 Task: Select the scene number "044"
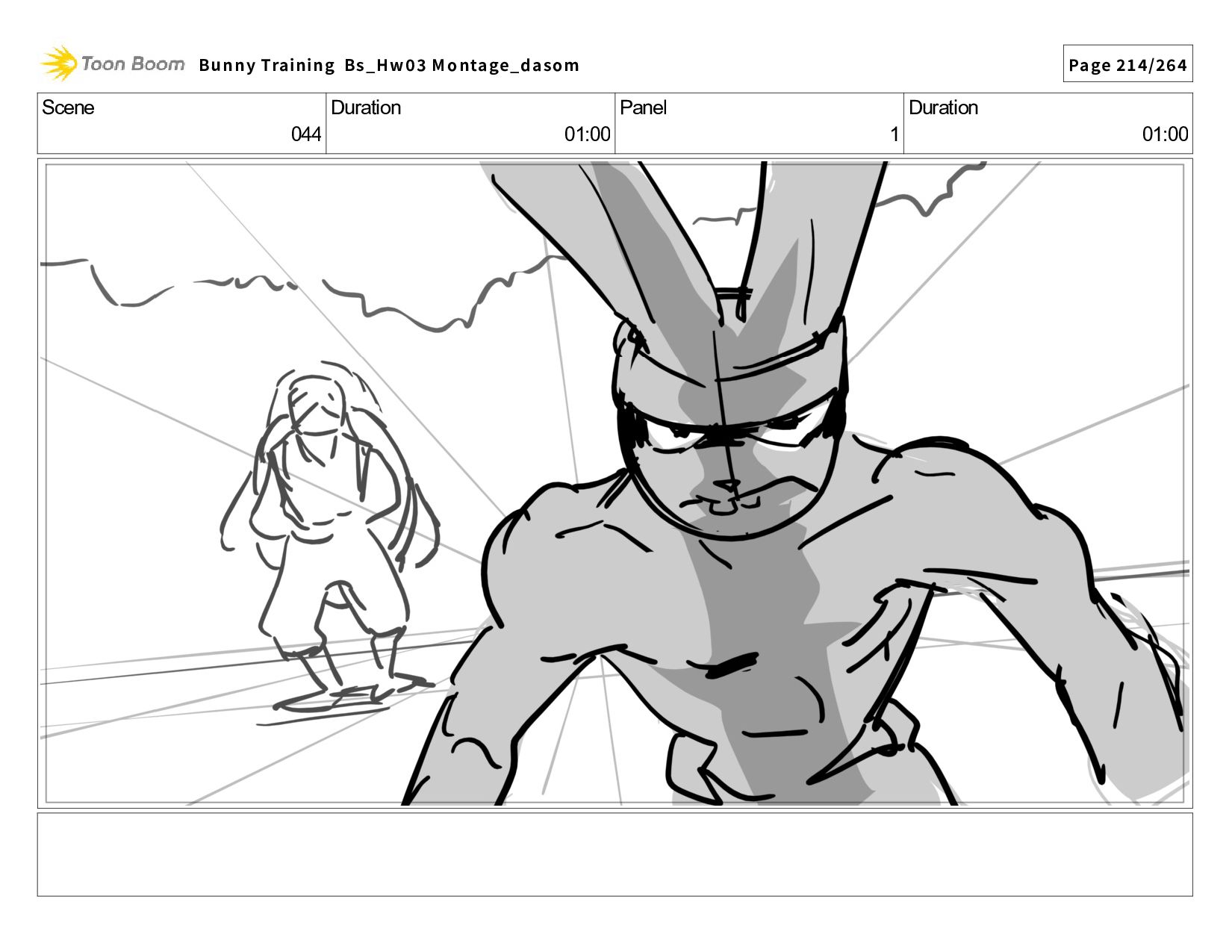(x=306, y=134)
